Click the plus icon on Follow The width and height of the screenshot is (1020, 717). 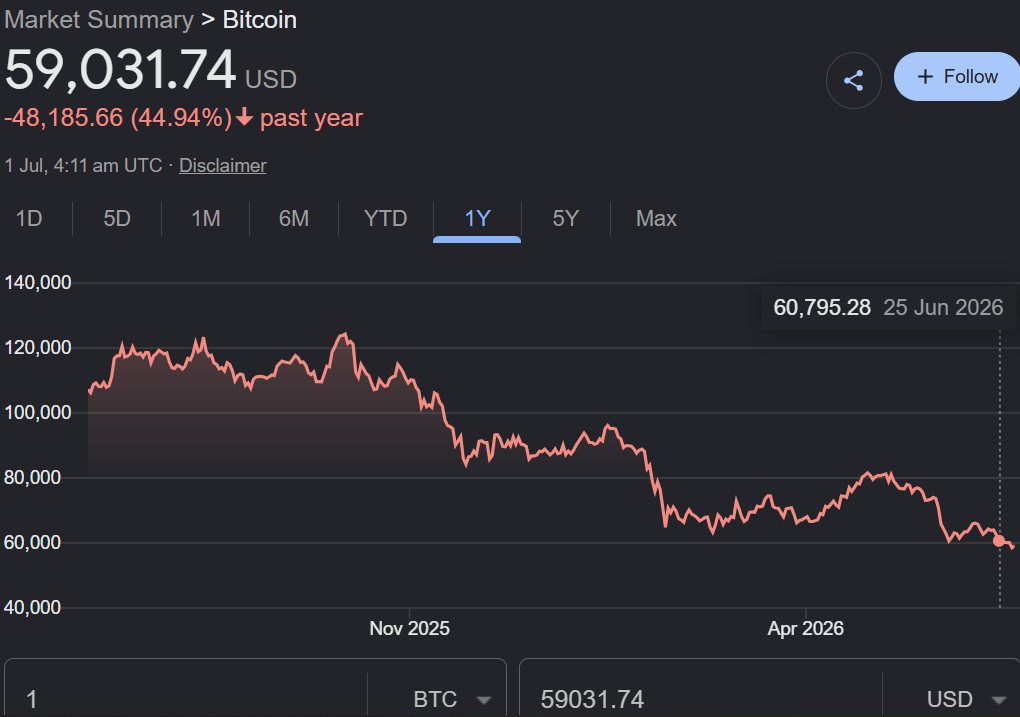click(925, 77)
